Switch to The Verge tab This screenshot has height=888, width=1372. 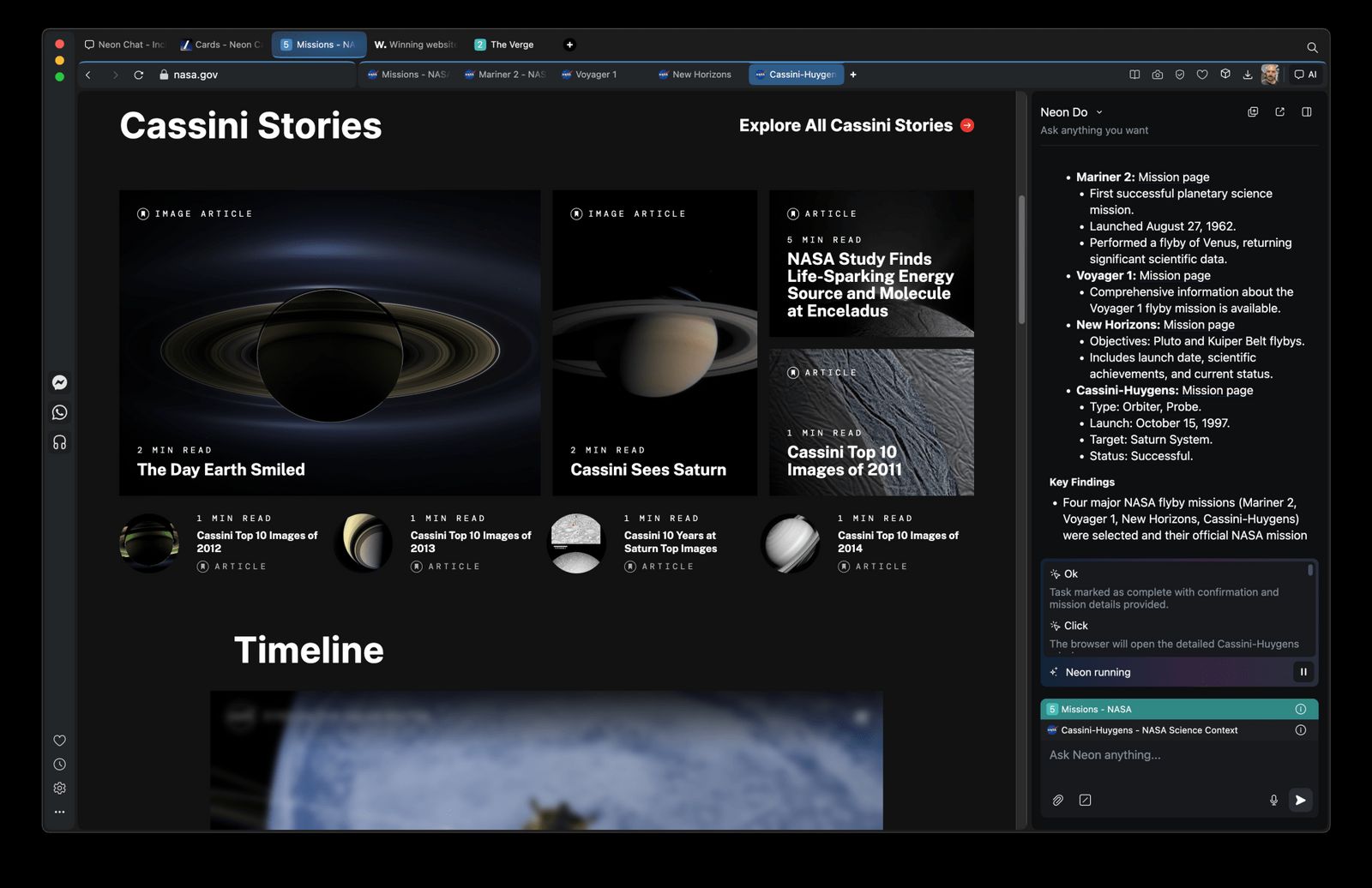[x=508, y=44]
